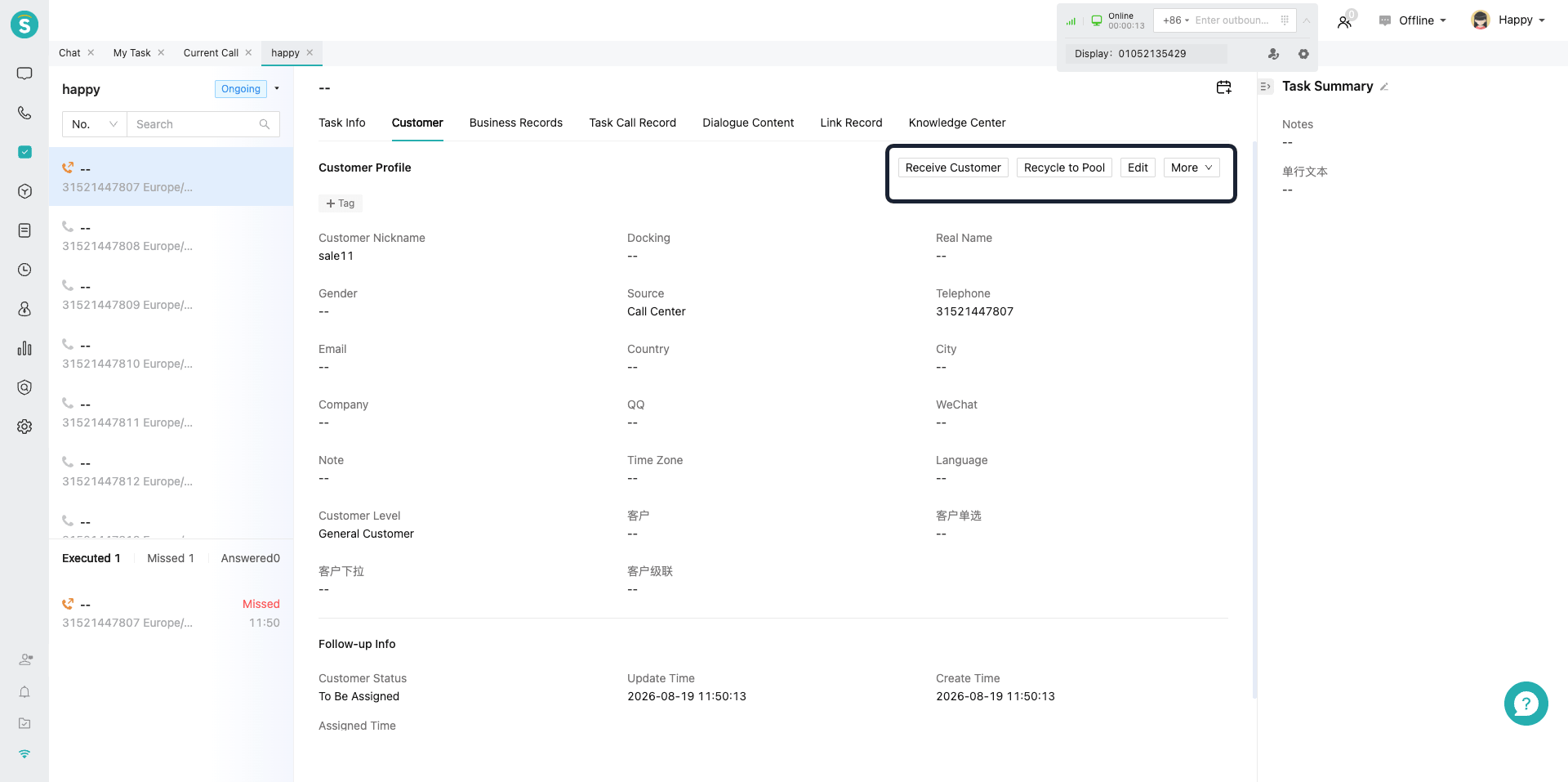Switch to the Task Call Record tab
1568x782 pixels.
click(x=633, y=123)
